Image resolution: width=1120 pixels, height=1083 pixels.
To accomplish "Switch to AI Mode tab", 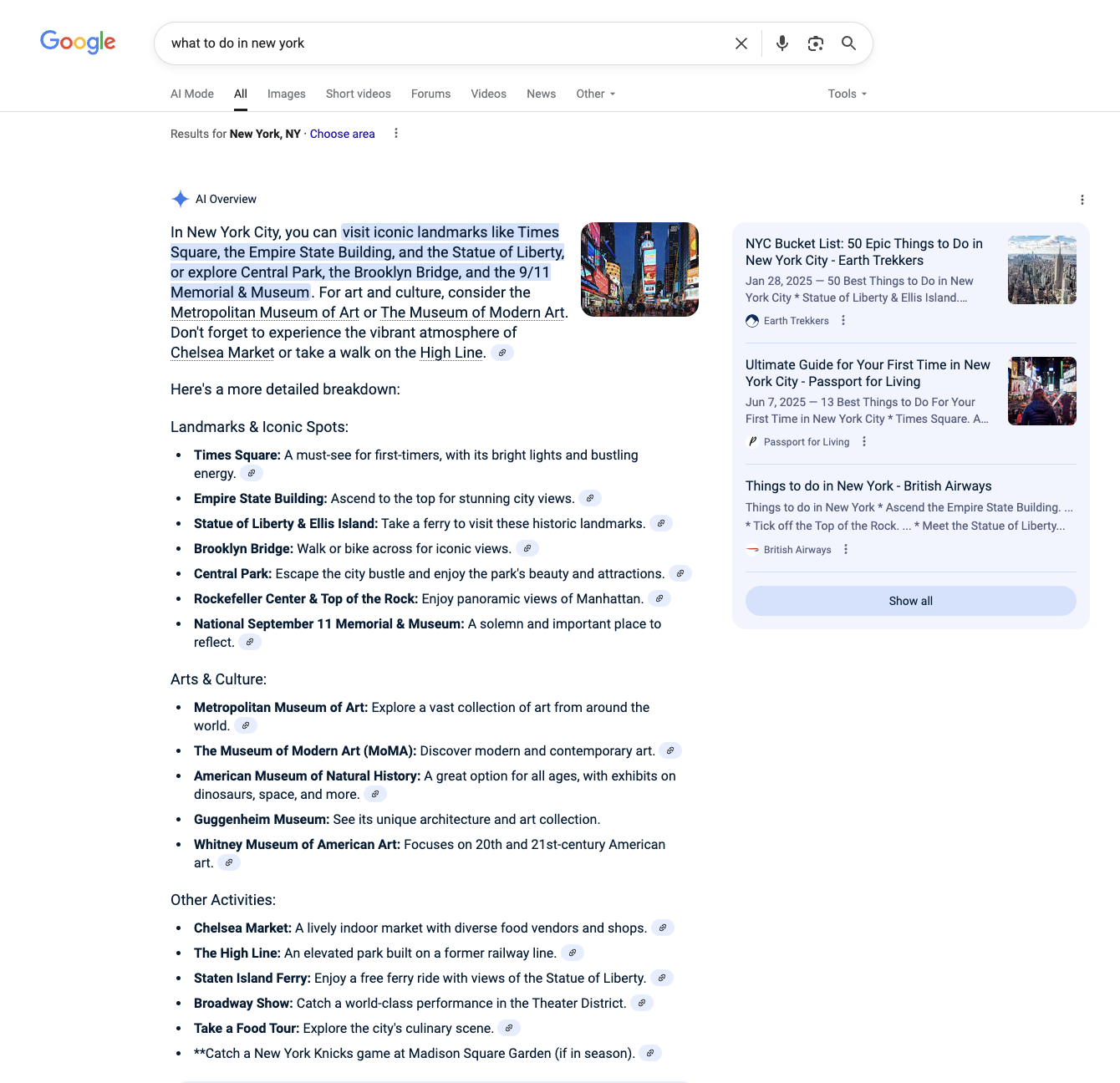I will coord(192,94).
